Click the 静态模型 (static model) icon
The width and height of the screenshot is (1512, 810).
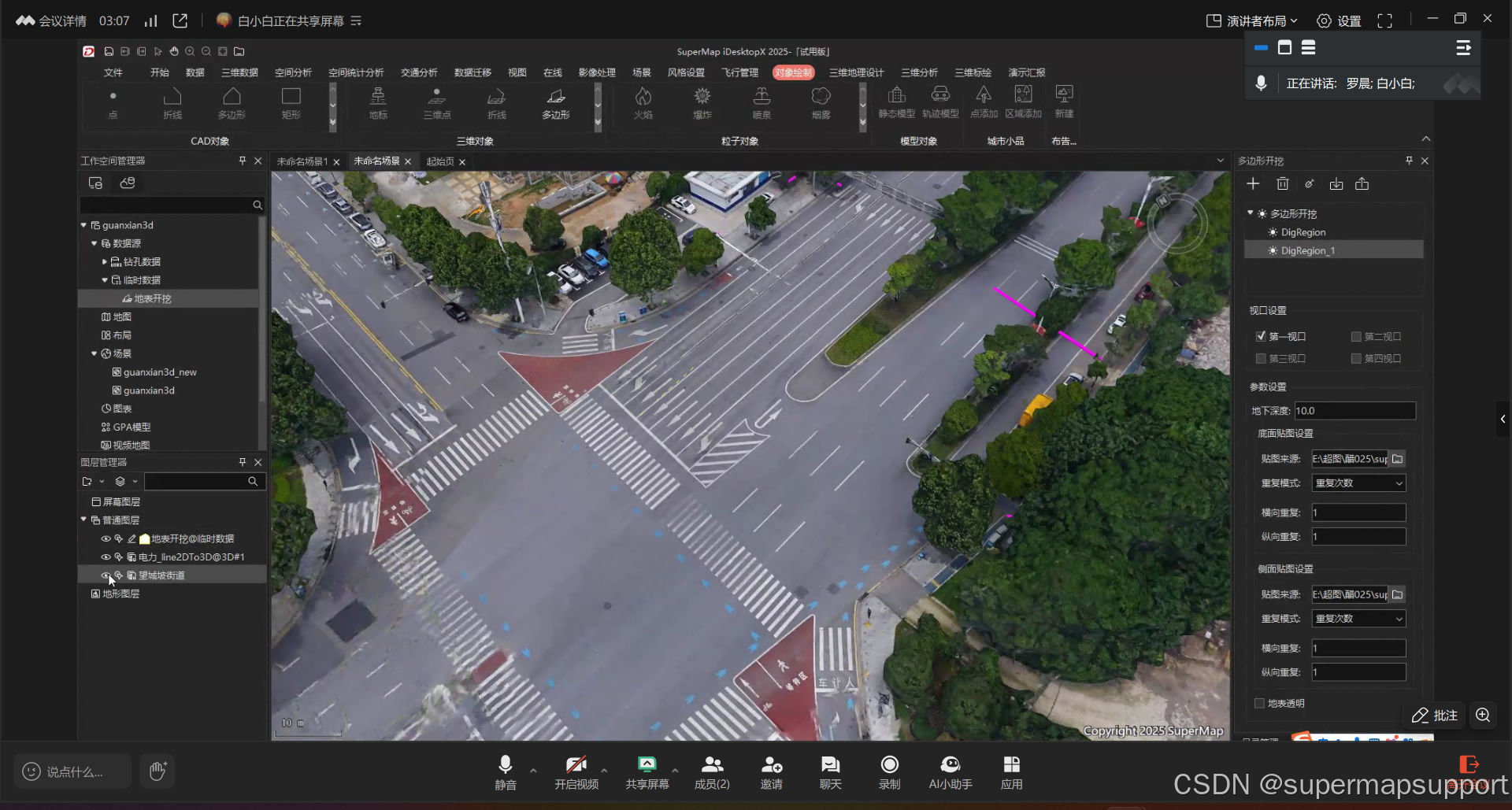click(x=896, y=95)
